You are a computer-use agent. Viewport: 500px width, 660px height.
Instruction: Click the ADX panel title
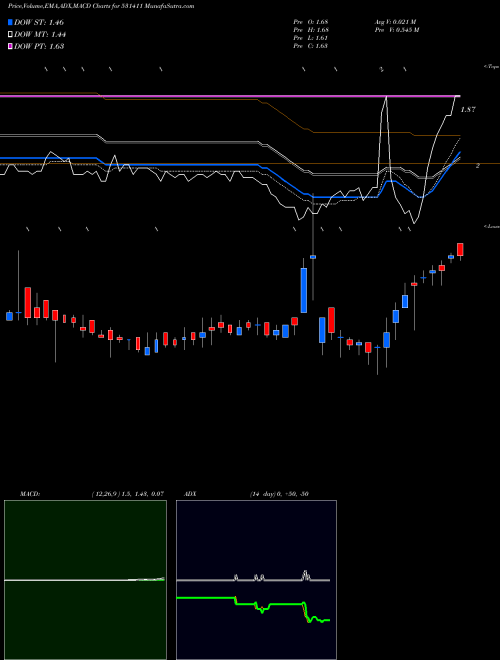coord(190,494)
